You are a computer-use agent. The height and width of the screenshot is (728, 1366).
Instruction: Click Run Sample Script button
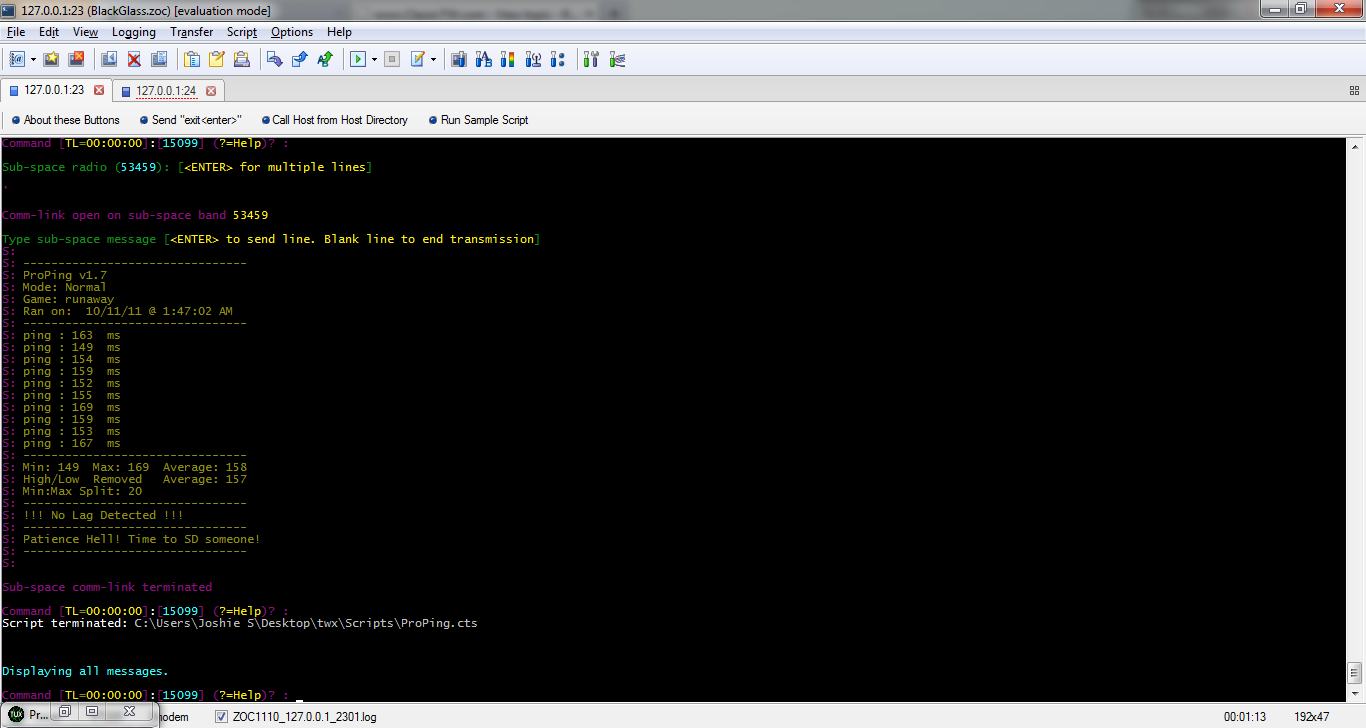(x=478, y=120)
